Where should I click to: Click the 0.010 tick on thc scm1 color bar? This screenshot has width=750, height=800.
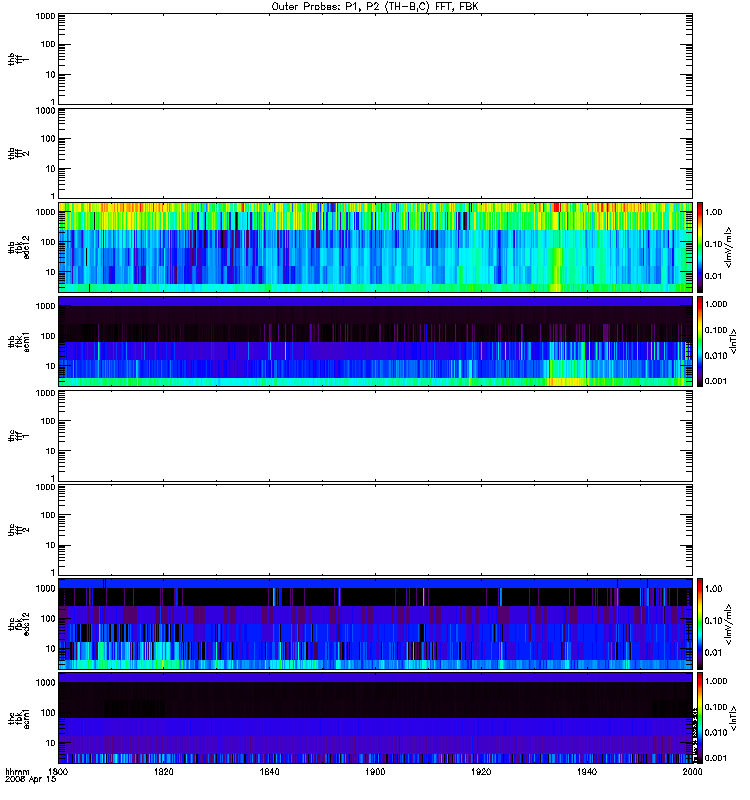716,733
